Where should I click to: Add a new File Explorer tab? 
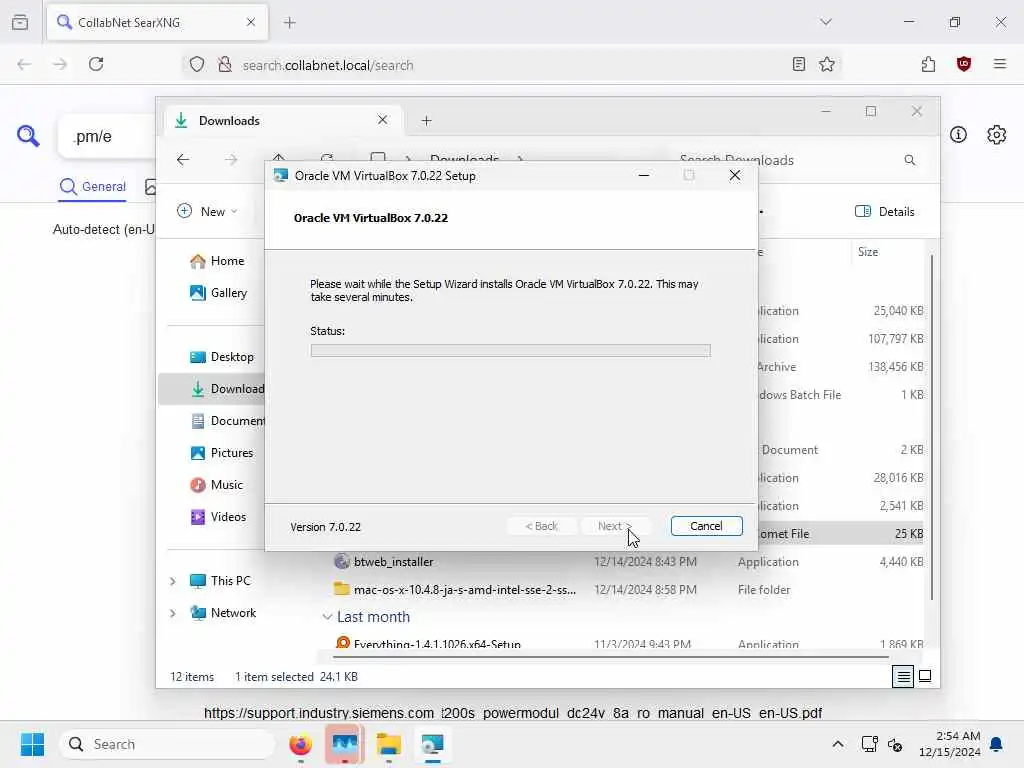point(426,120)
